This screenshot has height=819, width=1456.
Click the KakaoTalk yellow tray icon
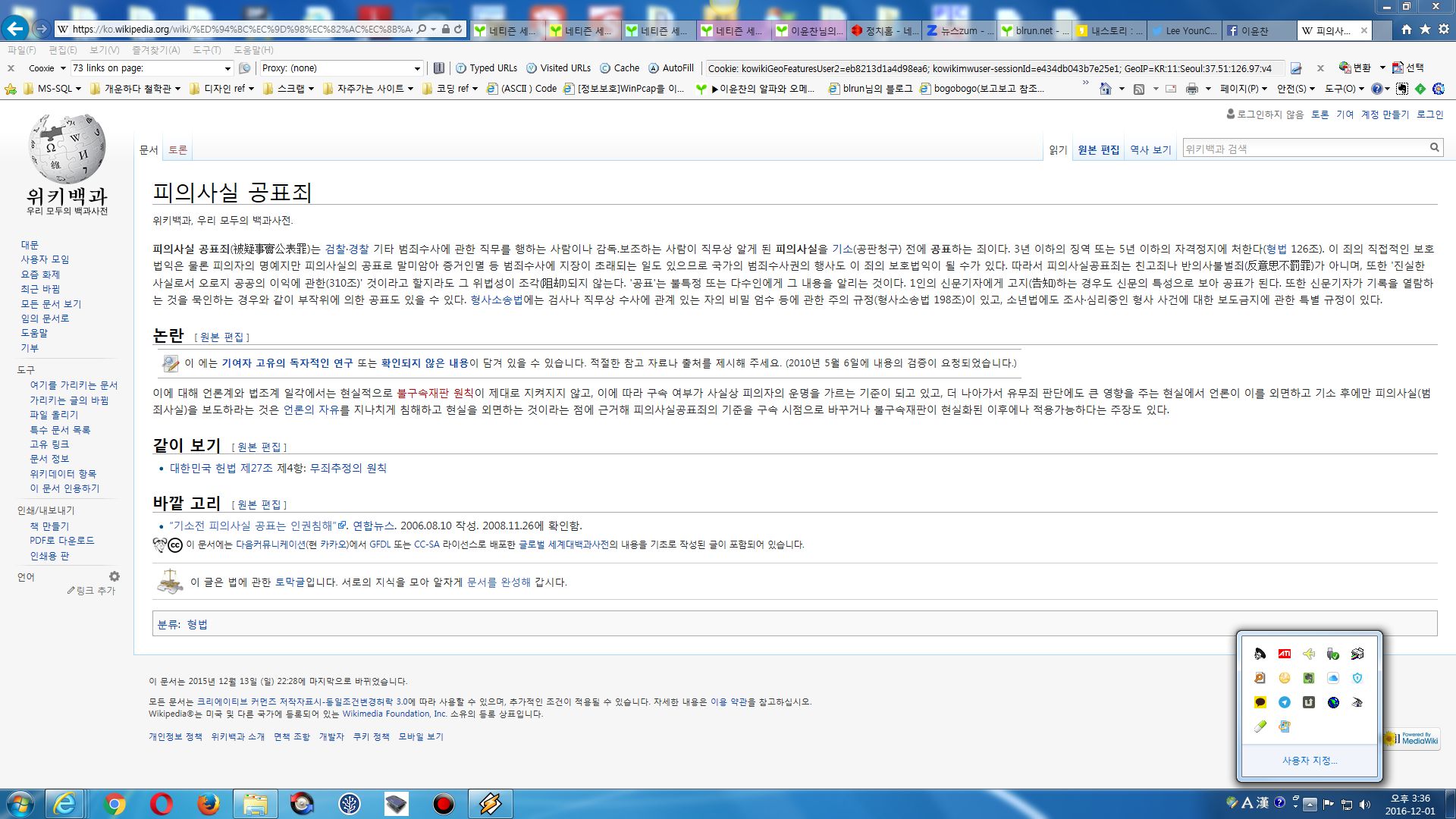1260,702
